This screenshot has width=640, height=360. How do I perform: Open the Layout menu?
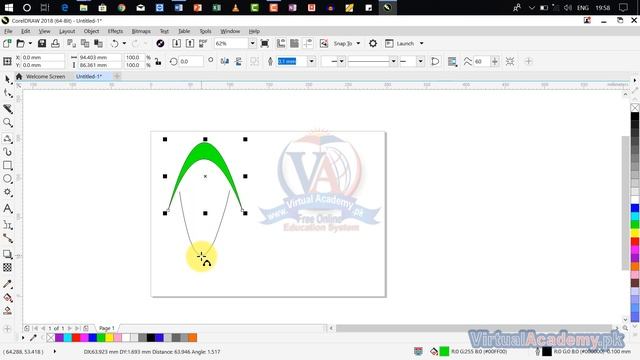coord(67,31)
